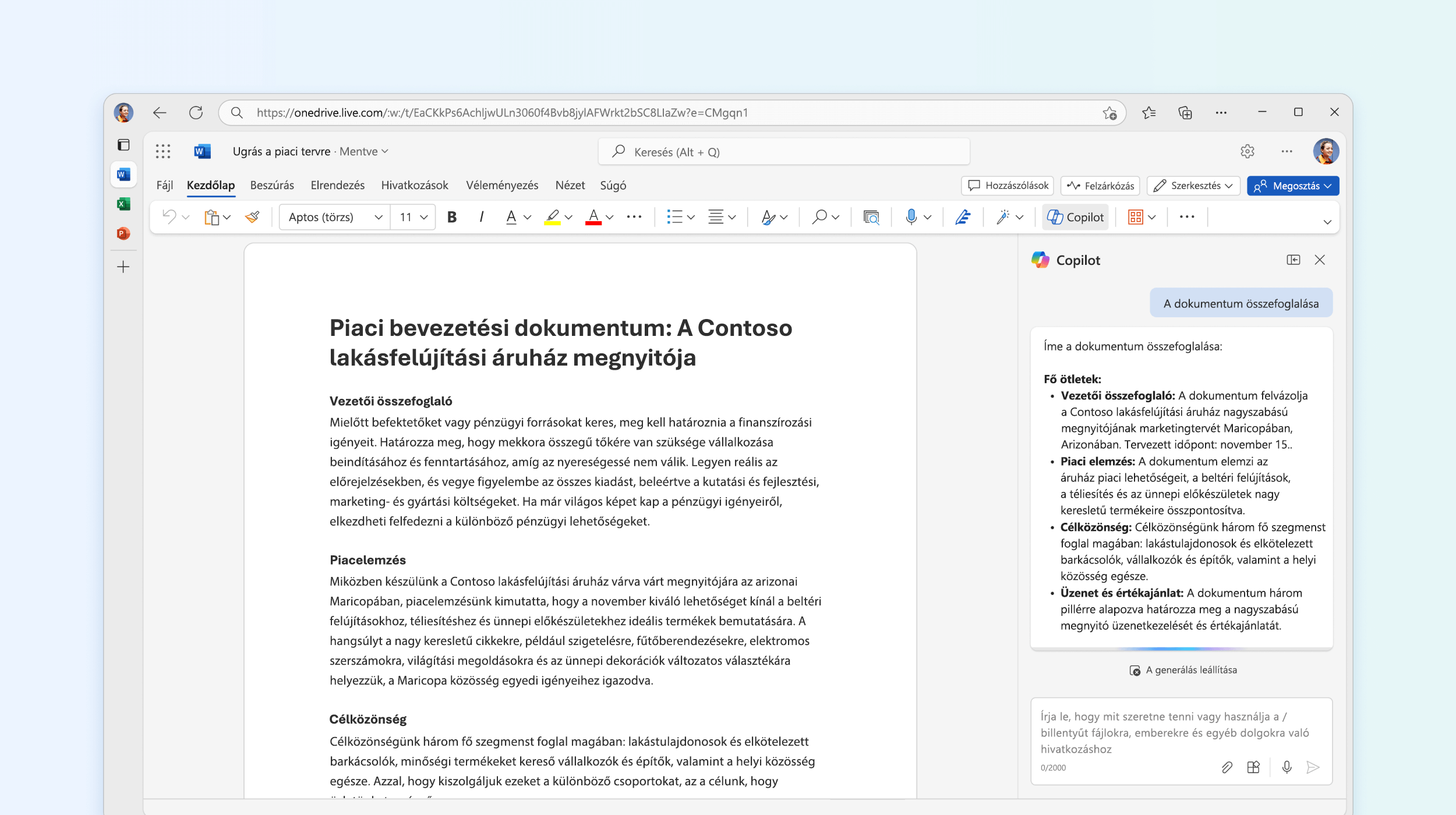Screen dimensions: 1456x815
Task: Open the Véleményezés tab
Action: click(x=502, y=185)
